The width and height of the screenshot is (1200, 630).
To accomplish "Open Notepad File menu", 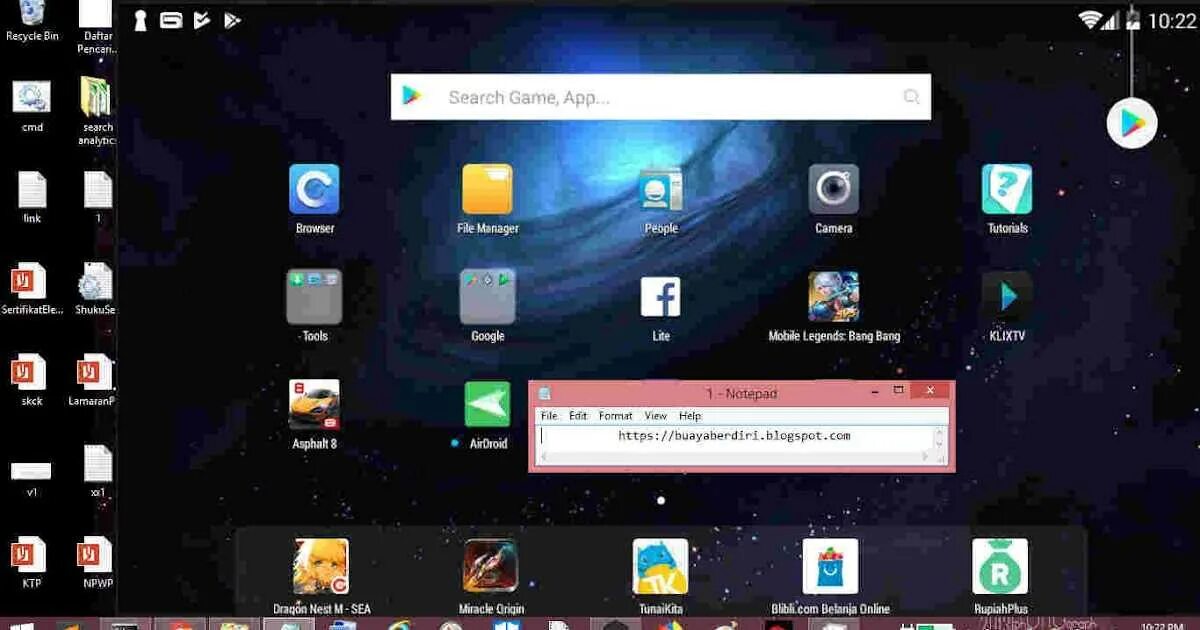I will coord(549,416).
